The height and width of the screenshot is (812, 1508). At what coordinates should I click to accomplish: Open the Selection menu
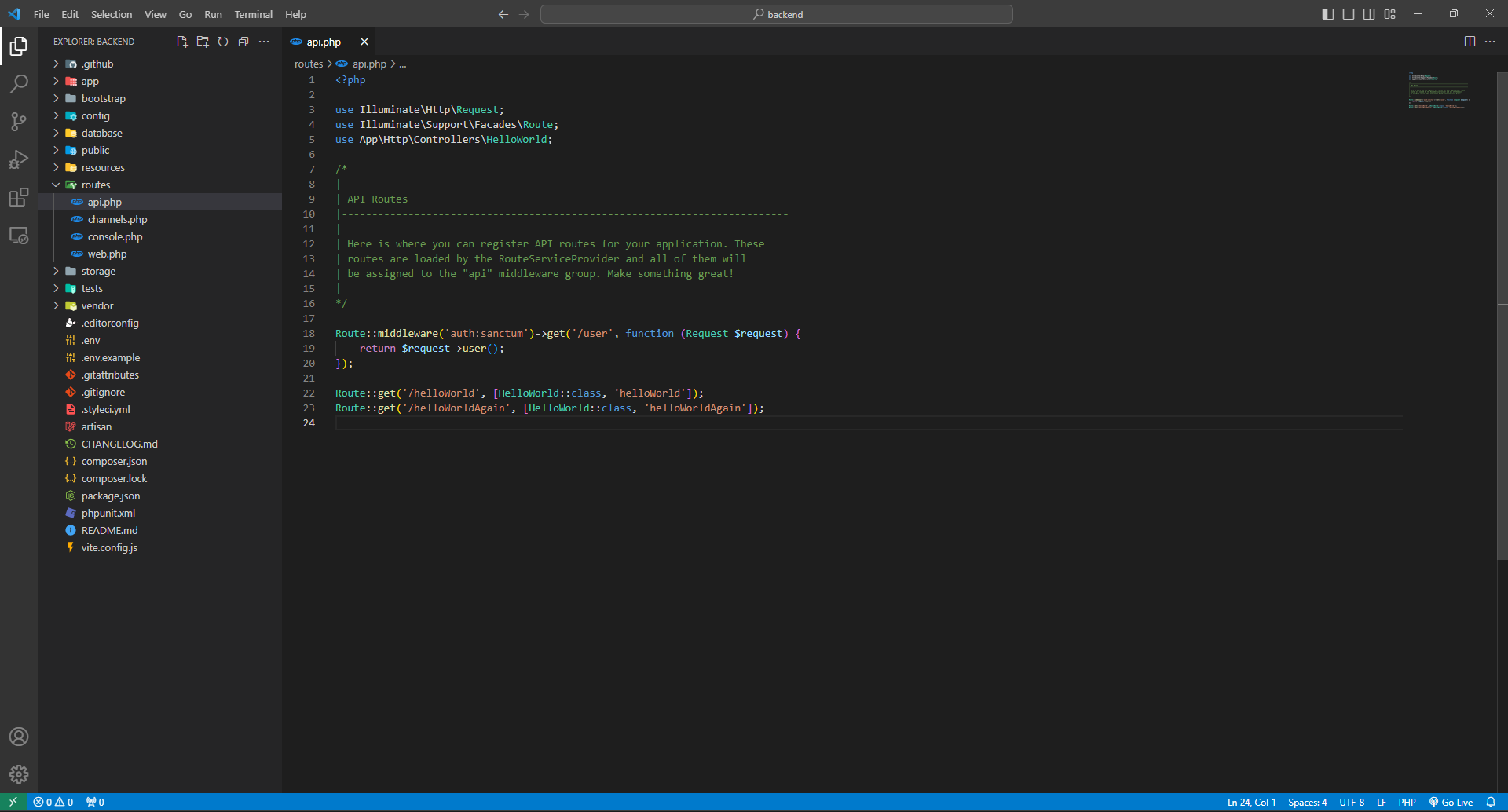click(x=112, y=14)
